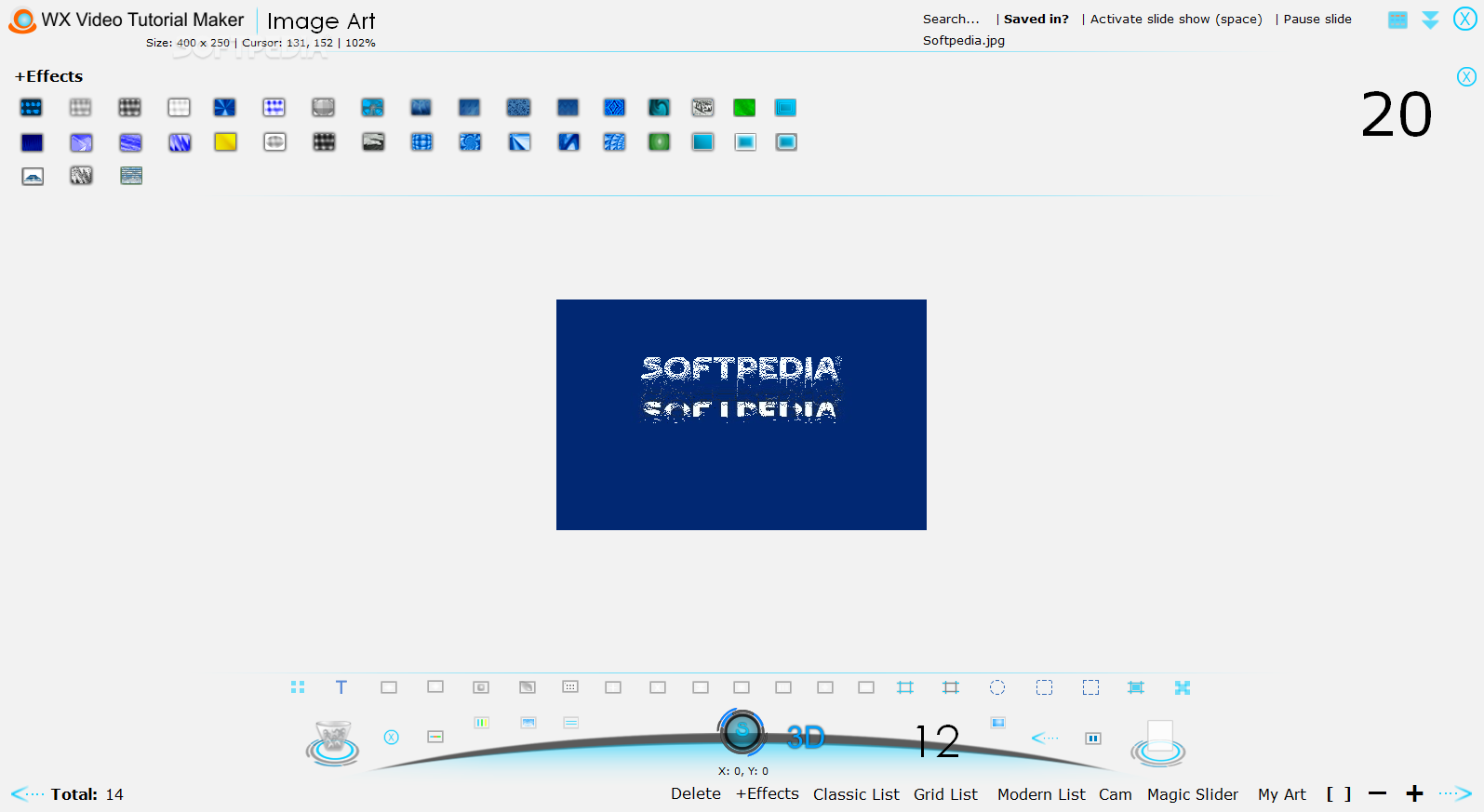
Task: Click the color bars icon
Action: tap(481, 723)
